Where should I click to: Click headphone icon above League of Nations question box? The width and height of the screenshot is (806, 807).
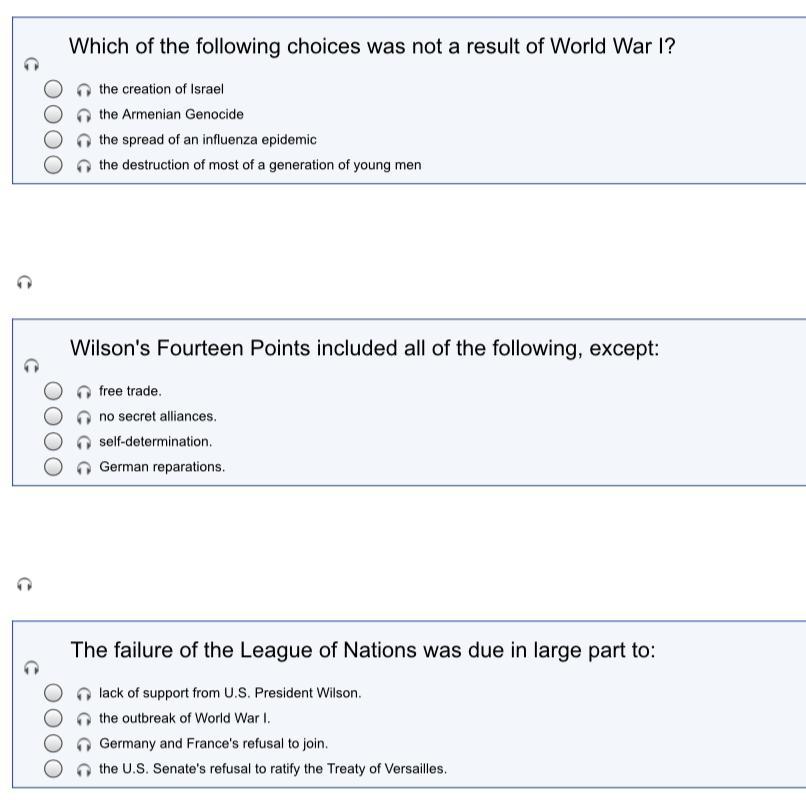click(x=24, y=585)
